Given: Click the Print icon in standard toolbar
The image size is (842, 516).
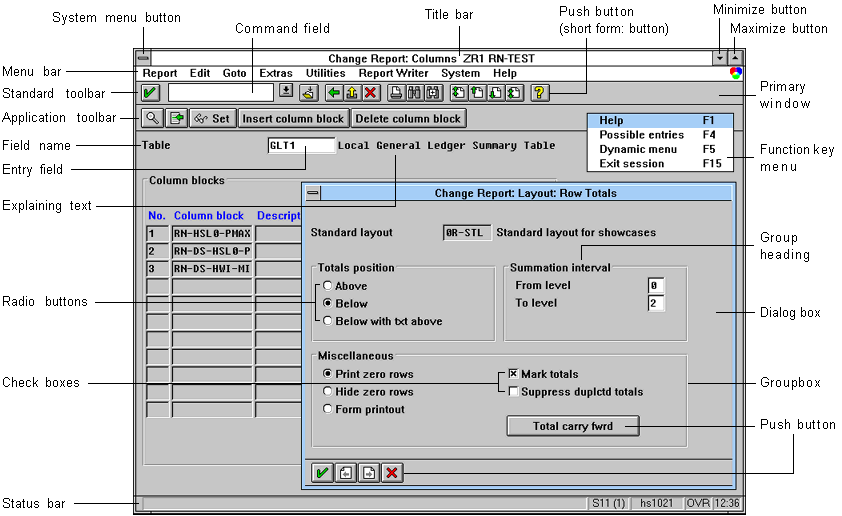Looking at the screenshot, I should [396, 93].
